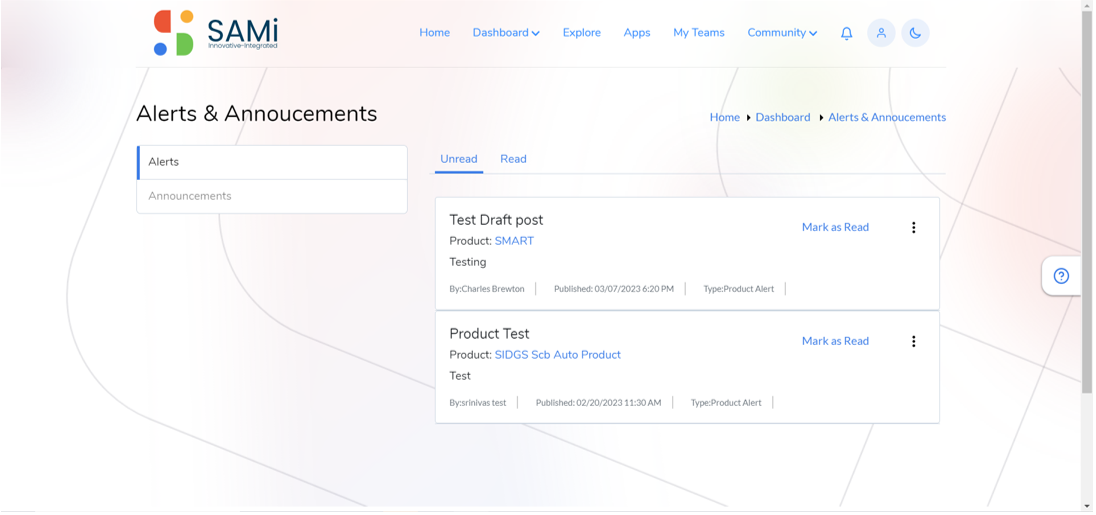The height and width of the screenshot is (515, 1096).
Task: Switch to the Read tab
Action: tap(513, 159)
